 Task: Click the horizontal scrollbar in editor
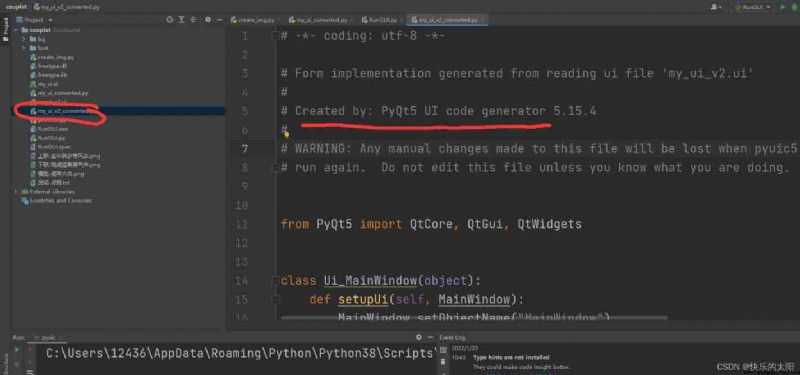pyautogui.click(x=474, y=318)
